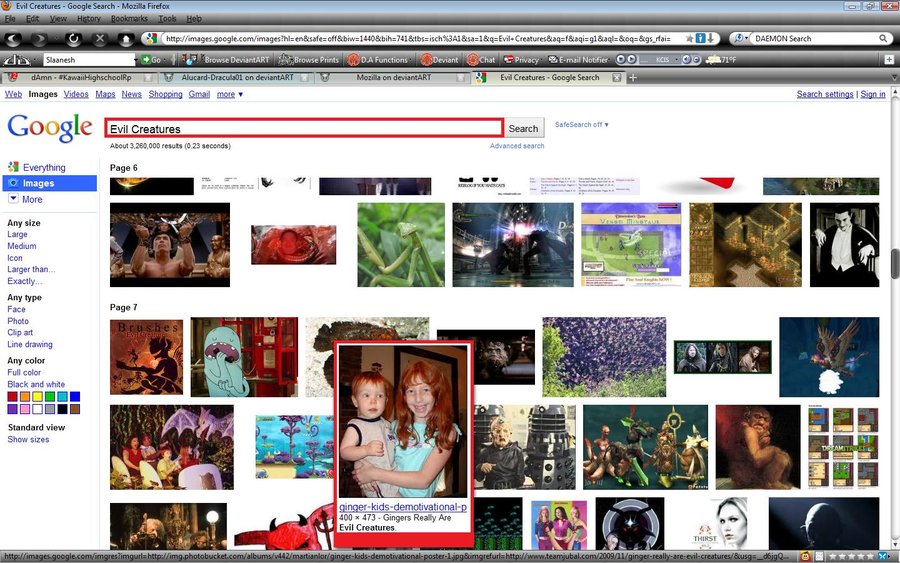
Task: Open the Bookmarks menu
Action: pos(129,18)
